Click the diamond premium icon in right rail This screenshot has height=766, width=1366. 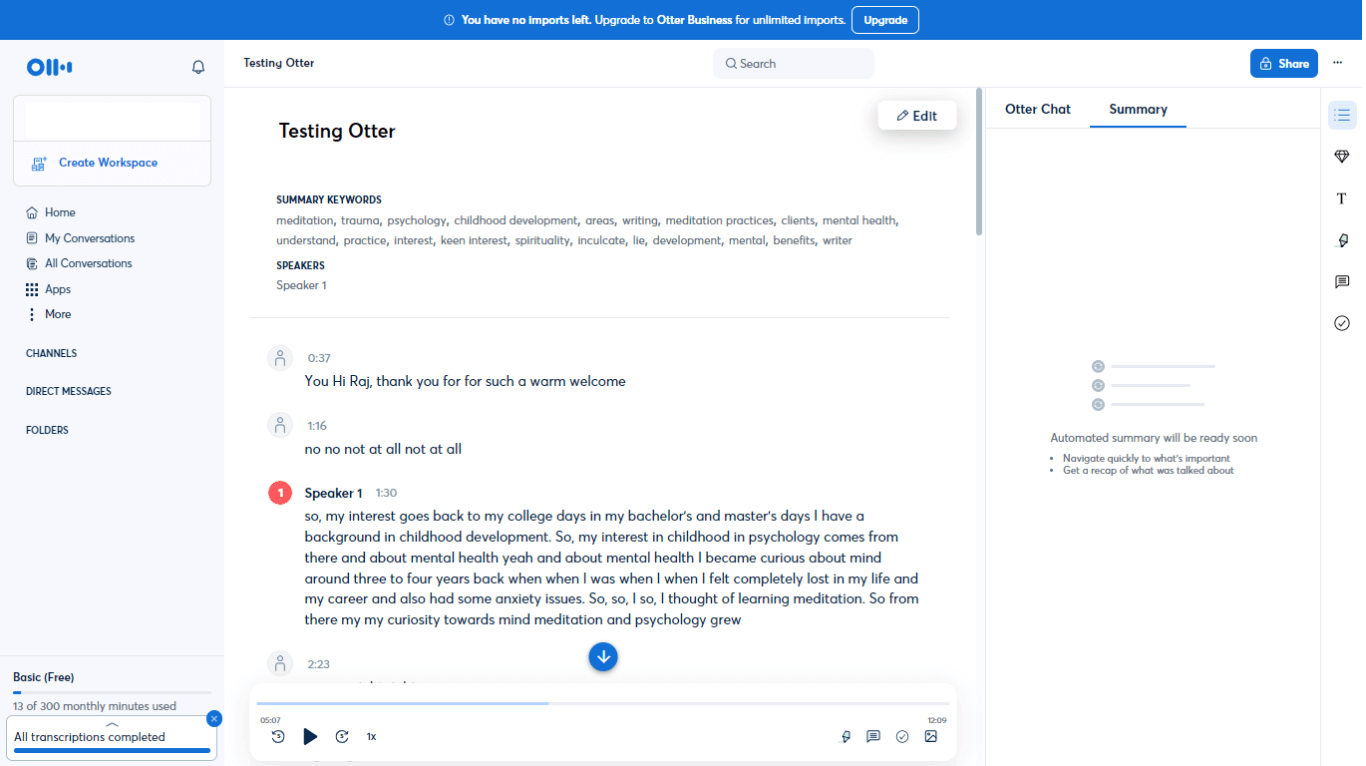[x=1342, y=157]
